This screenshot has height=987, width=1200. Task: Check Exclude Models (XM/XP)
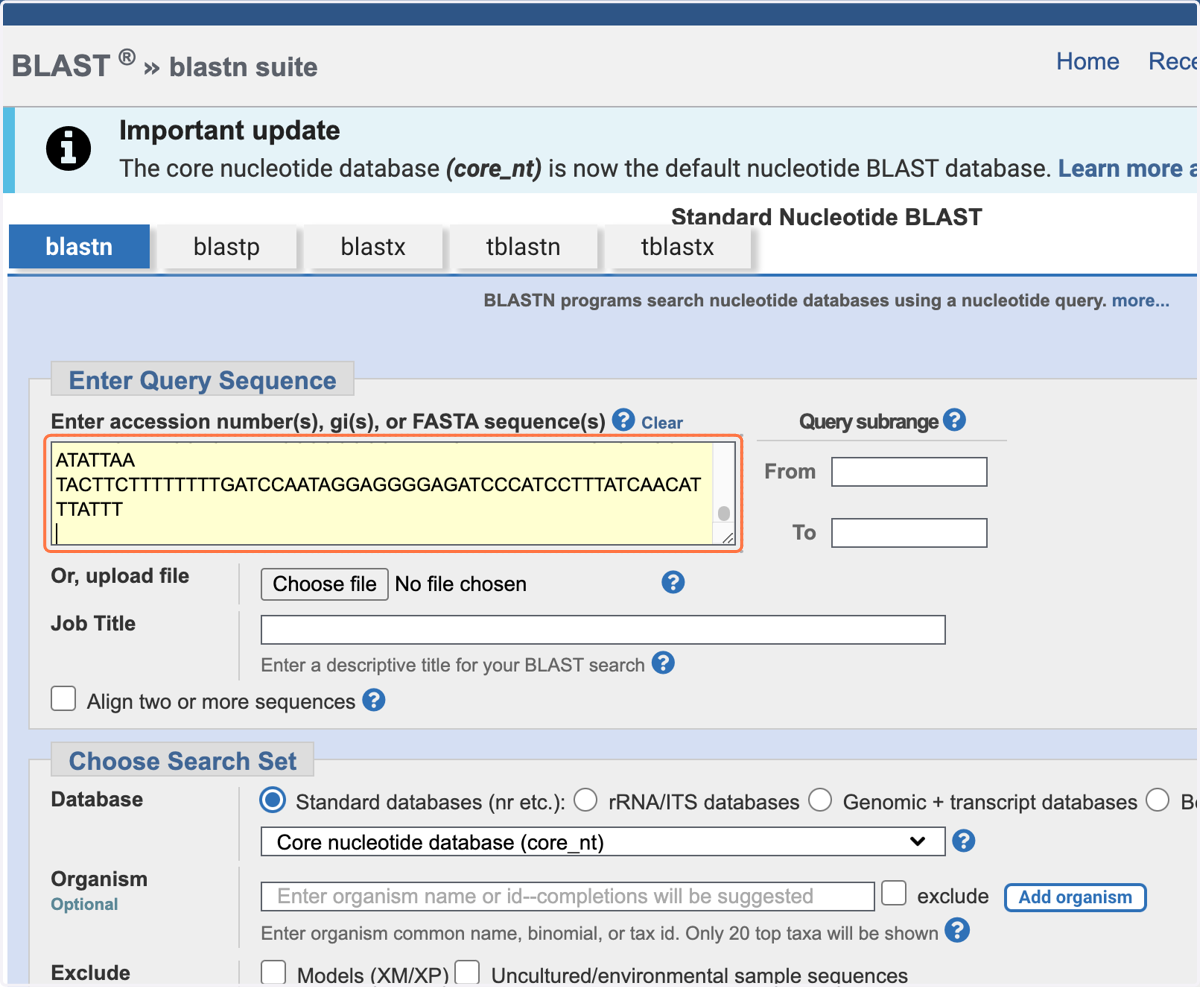pos(273,973)
